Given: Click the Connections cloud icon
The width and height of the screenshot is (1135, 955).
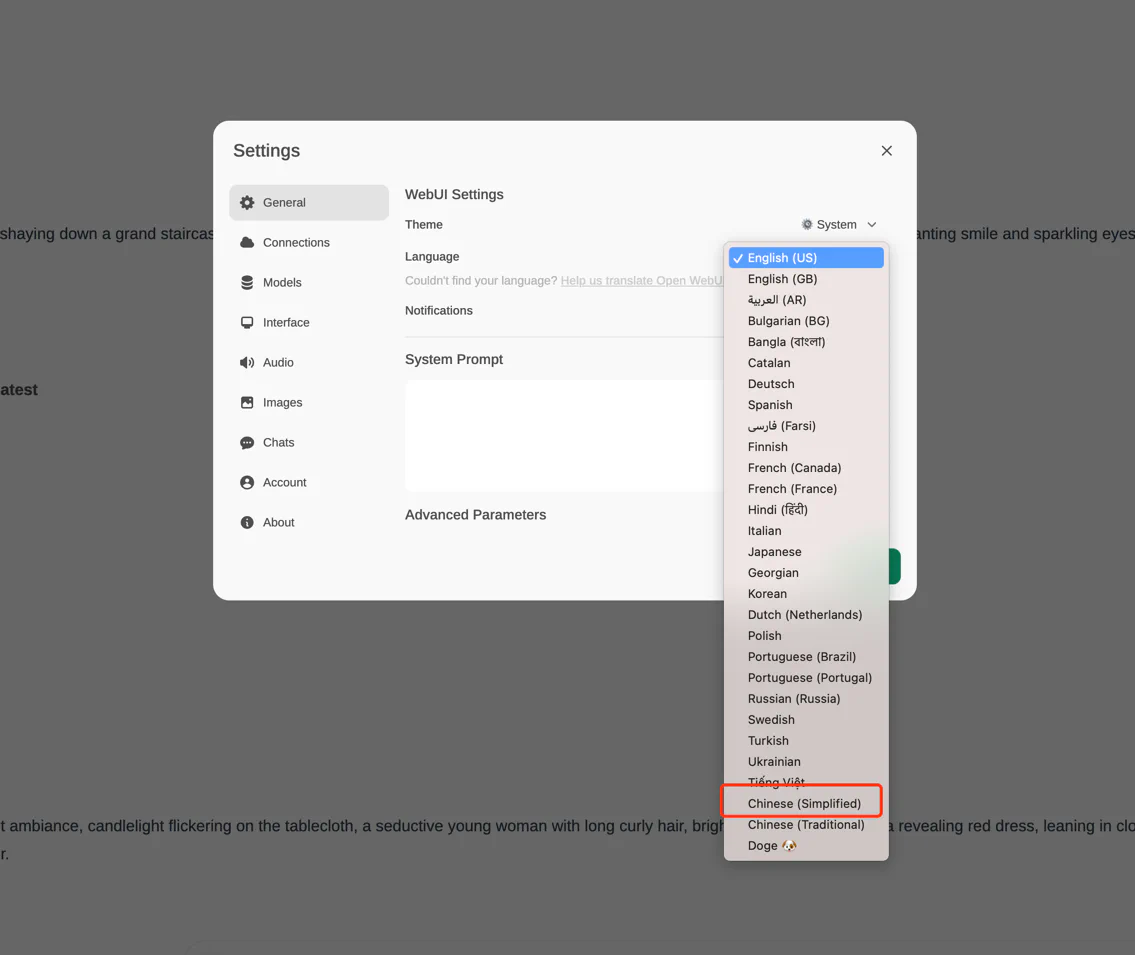Looking at the screenshot, I should tap(247, 243).
